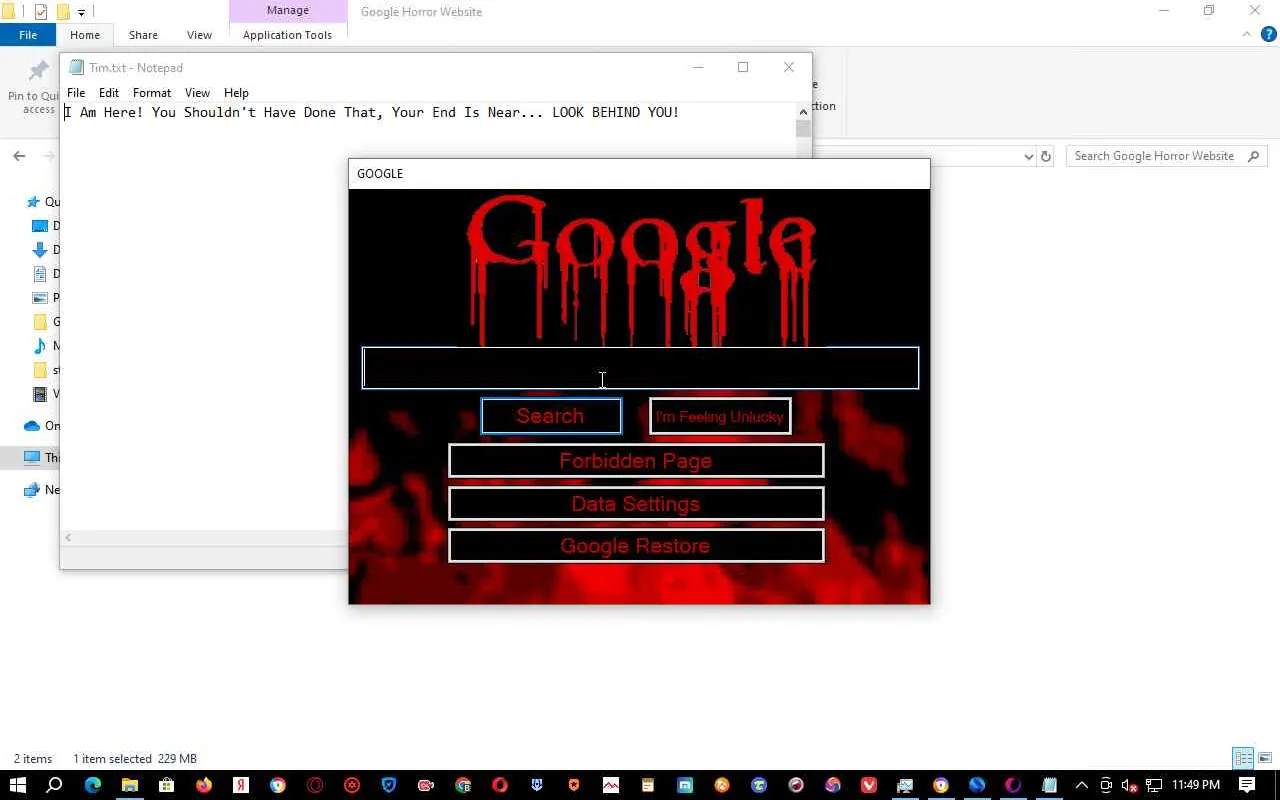The width and height of the screenshot is (1280, 800).
Task: Select the OneDrive cloud item in navigation pane
Action: [32, 426]
